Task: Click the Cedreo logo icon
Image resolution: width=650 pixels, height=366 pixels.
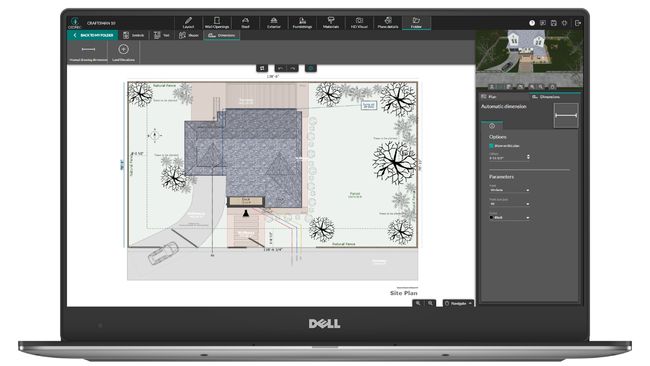Action: (75, 22)
